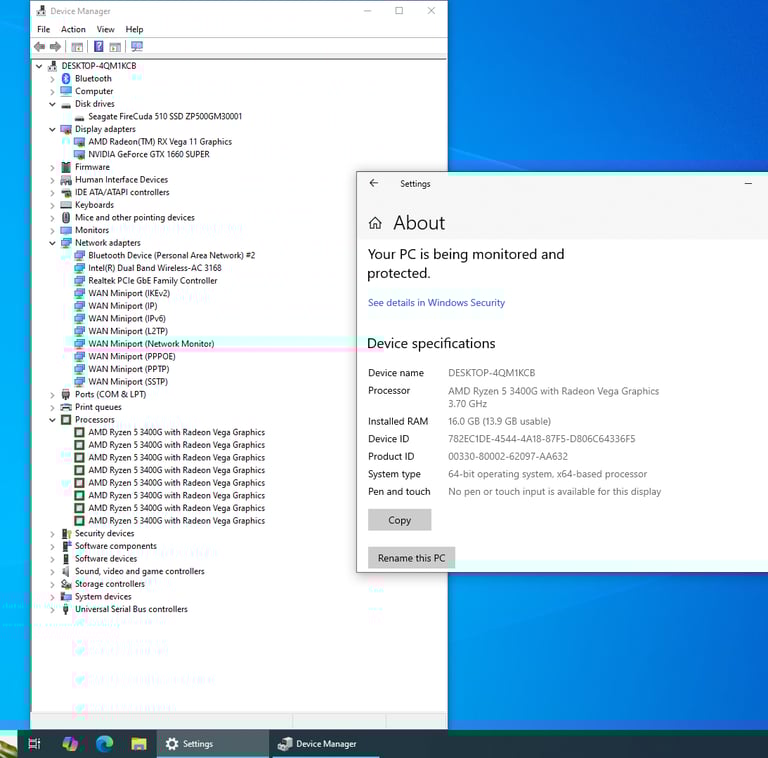768x758 pixels.
Task: Click the Help question-mark toolbar icon
Action: point(98,47)
